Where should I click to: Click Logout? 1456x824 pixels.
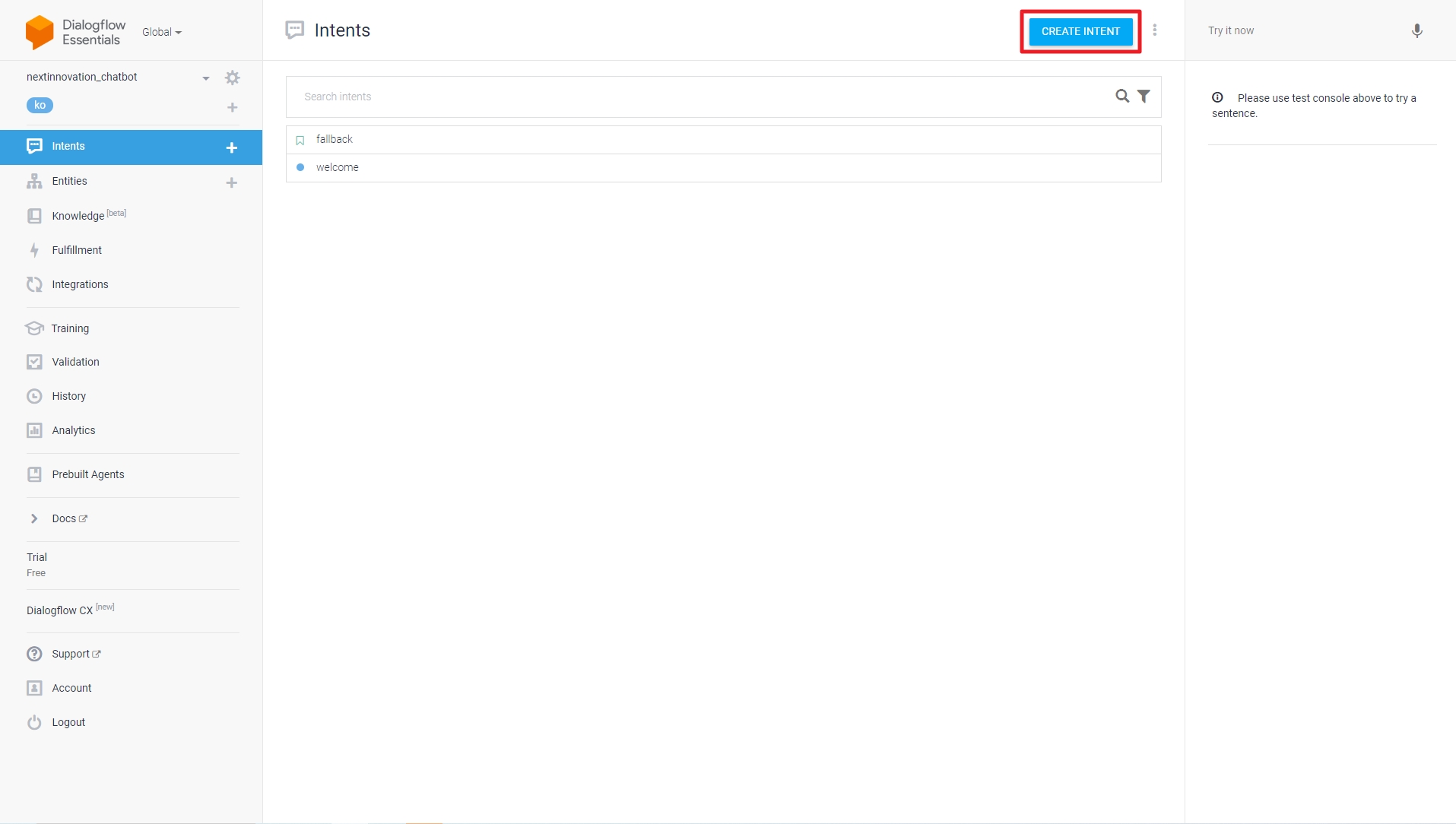tap(68, 722)
